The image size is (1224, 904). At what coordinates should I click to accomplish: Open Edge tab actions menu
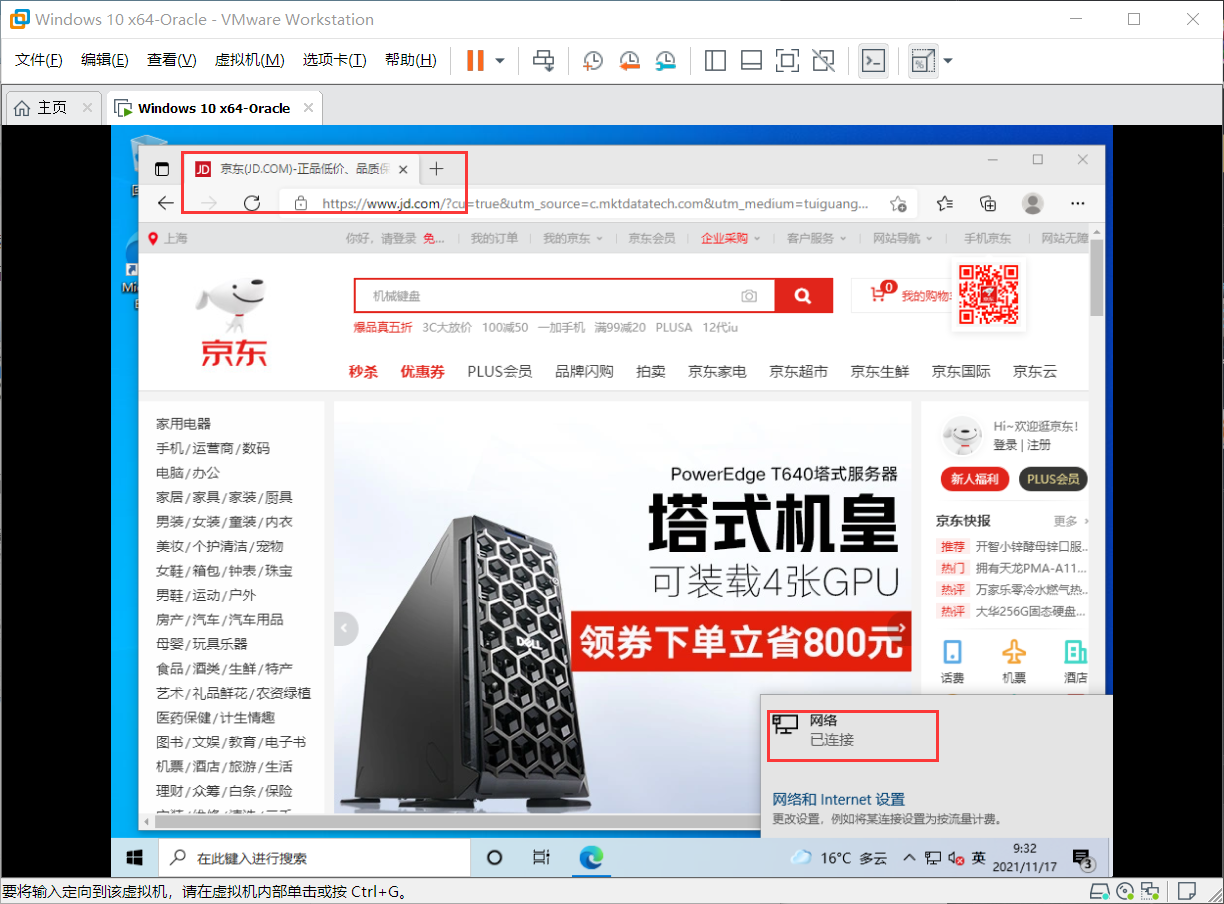[x=162, y=169]
